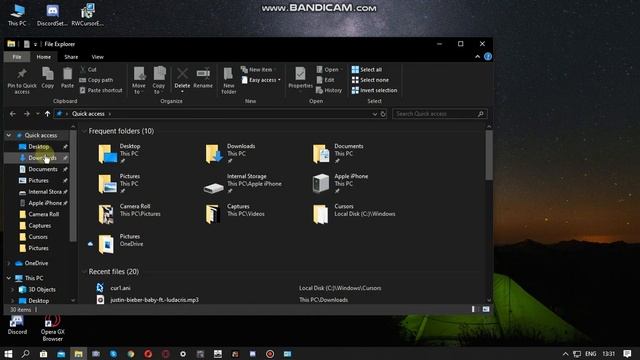640x360 pixels.
Task: Click Open in the Open group
Action: [329, 70]
